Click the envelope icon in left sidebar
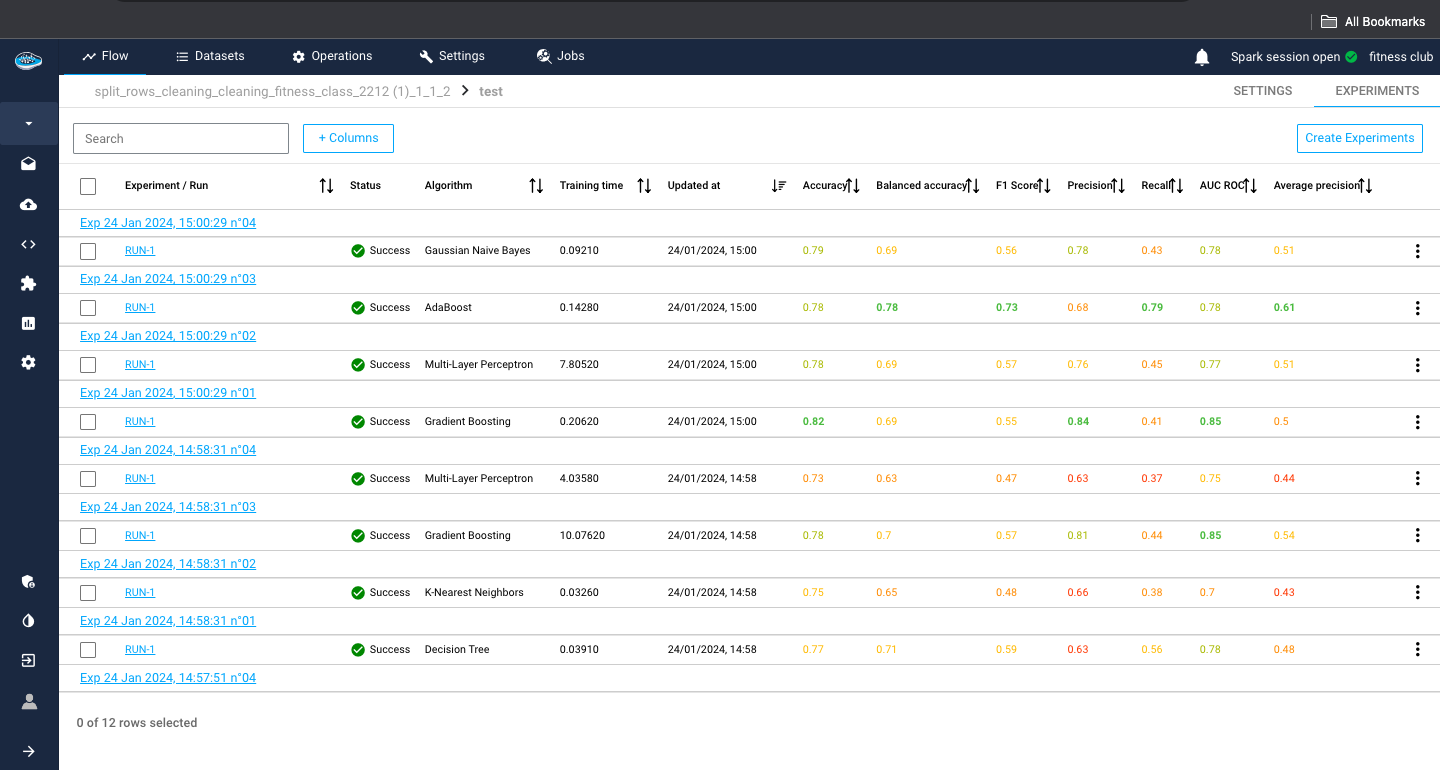 coord(28,164)
